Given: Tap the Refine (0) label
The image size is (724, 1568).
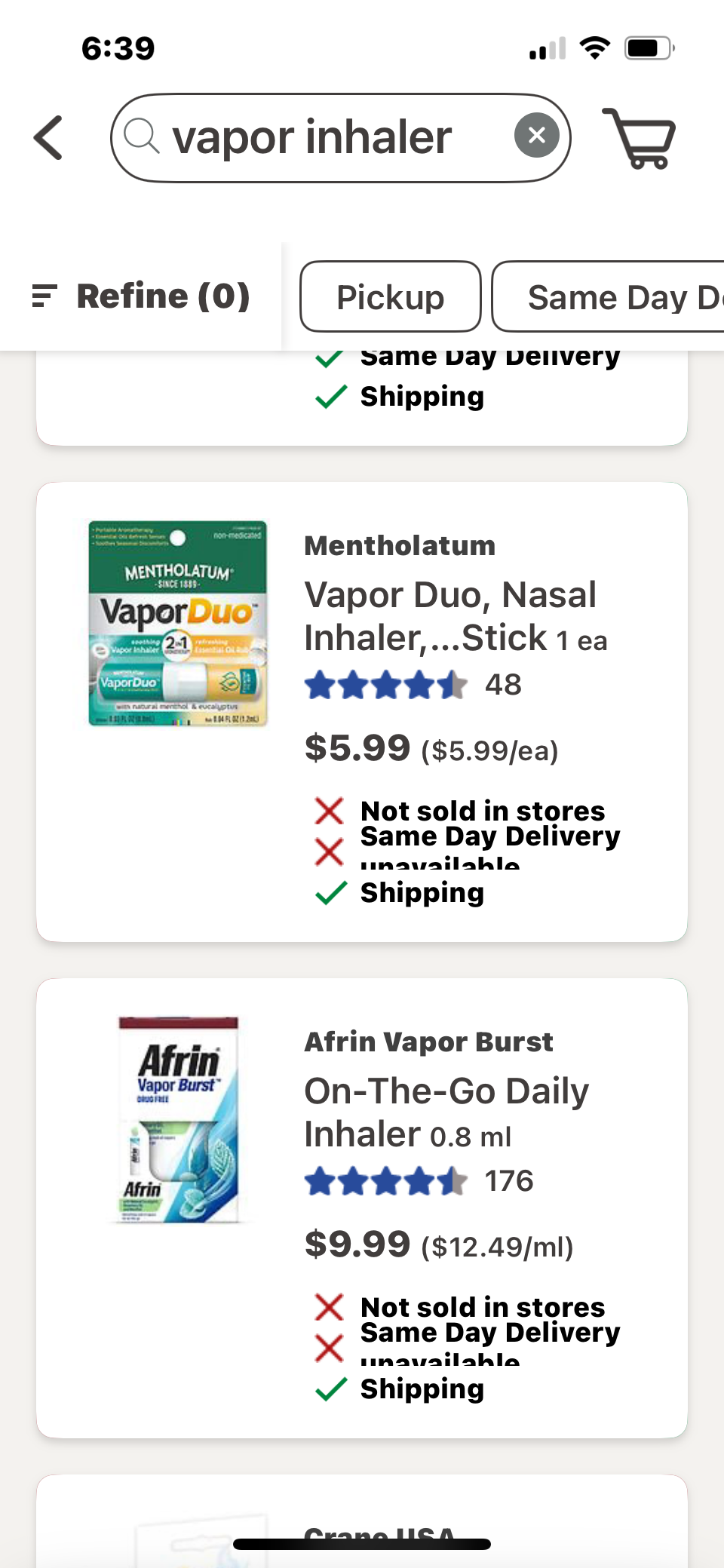Looking at the screenshot, I should tap(163, 296).
